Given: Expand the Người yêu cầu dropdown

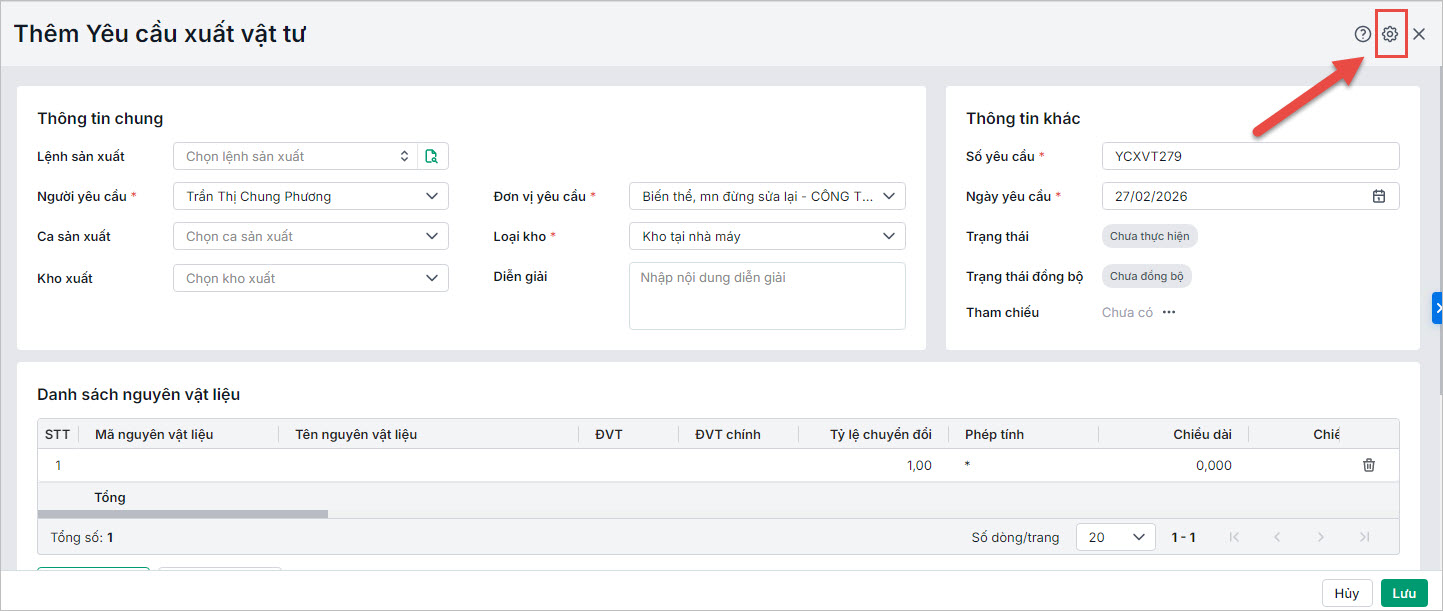Looking at the screenshot, I should (x=431, y=196).
